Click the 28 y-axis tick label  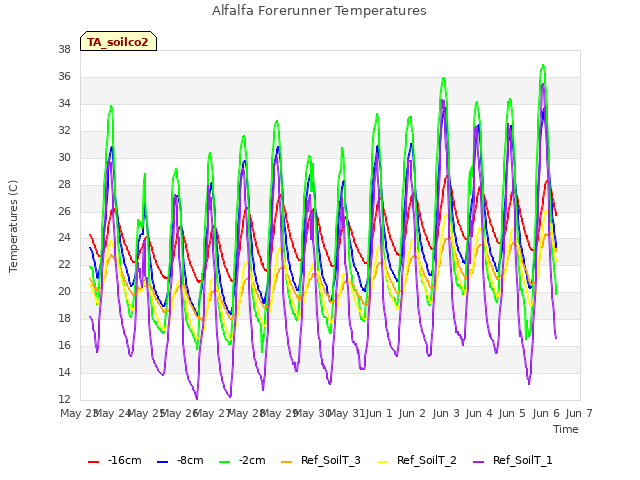point(64,184)
